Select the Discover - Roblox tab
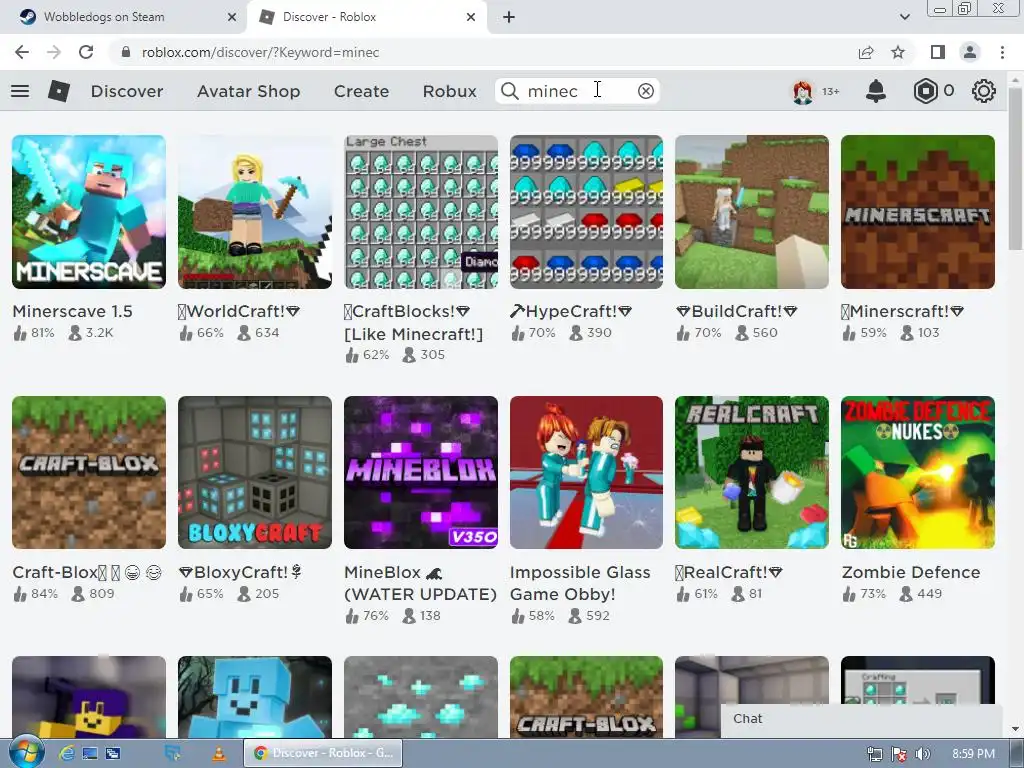This screenshot has height=768, width=1024. [x=366, y=17]
